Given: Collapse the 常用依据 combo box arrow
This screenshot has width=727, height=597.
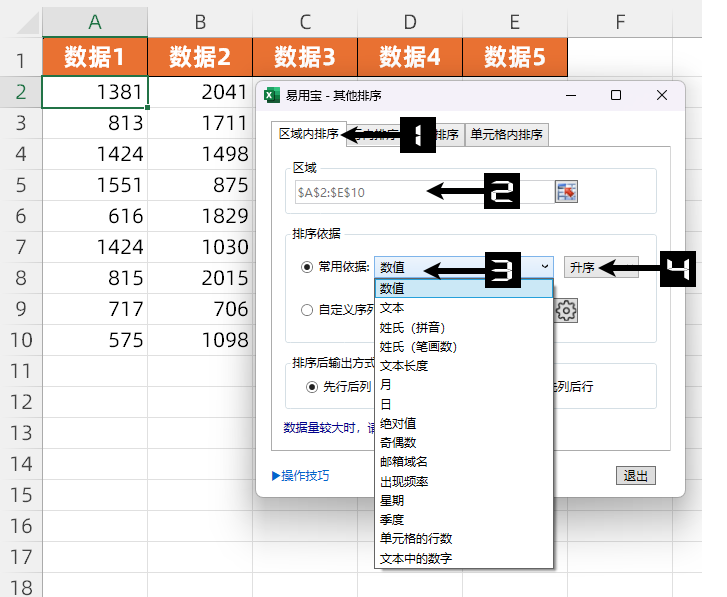Looking at the screenshot, I should [545, 267].
